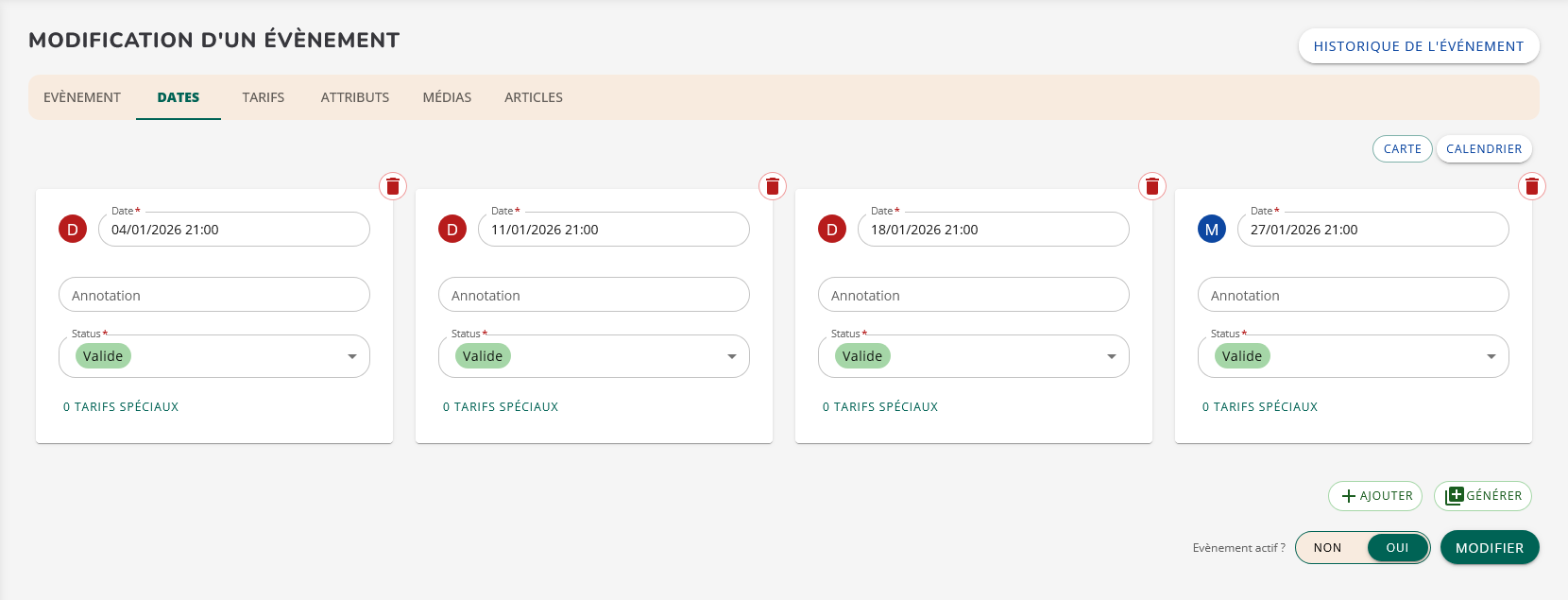Open HISTORIQUE DE L'ÉVÉNEMENT
This screenshot has width=1568, height=600.
pos(1418,46)
